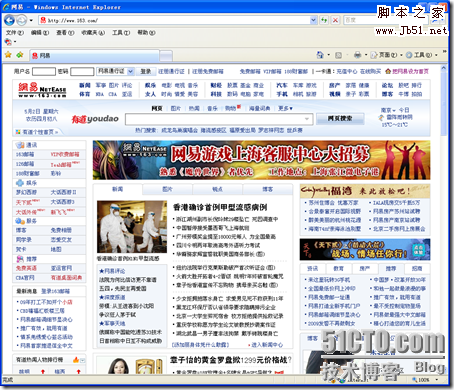Open headline 香港确诊首例甲型流感病例

tap(220, 207)
